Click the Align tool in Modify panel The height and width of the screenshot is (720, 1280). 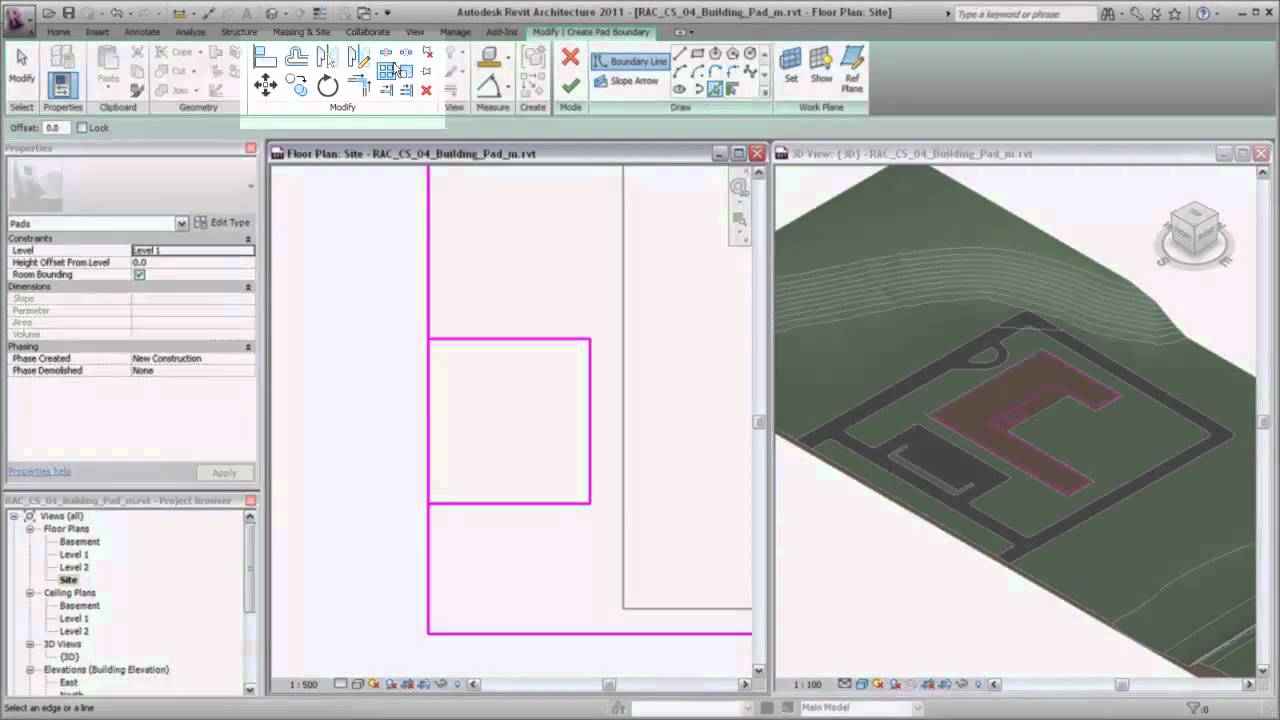pyautogui.click(x=265, y=58)
